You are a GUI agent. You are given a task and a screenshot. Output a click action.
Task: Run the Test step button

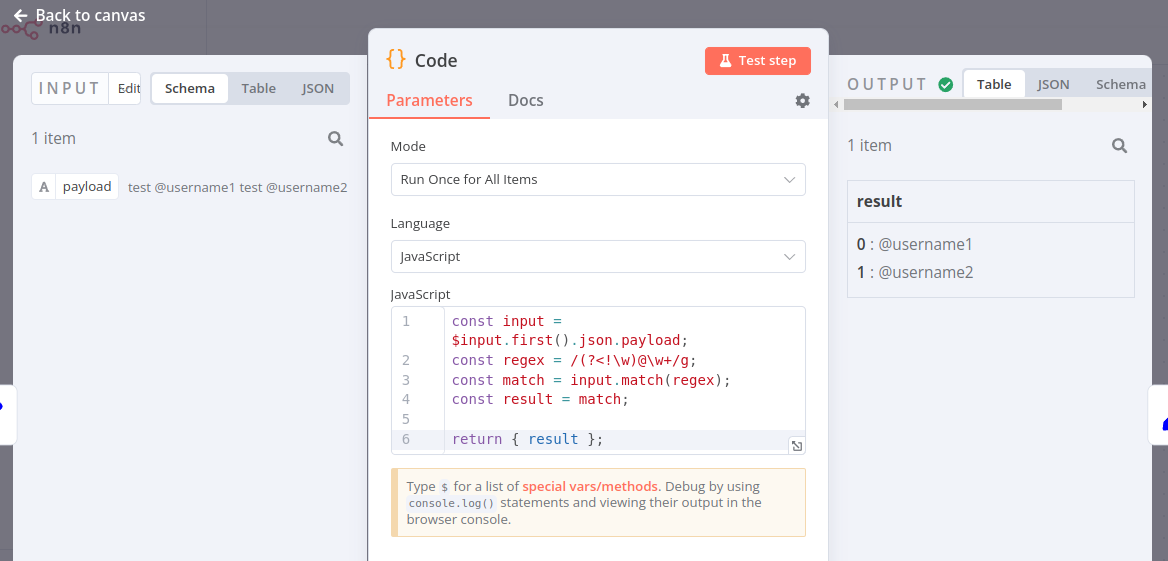757,61
